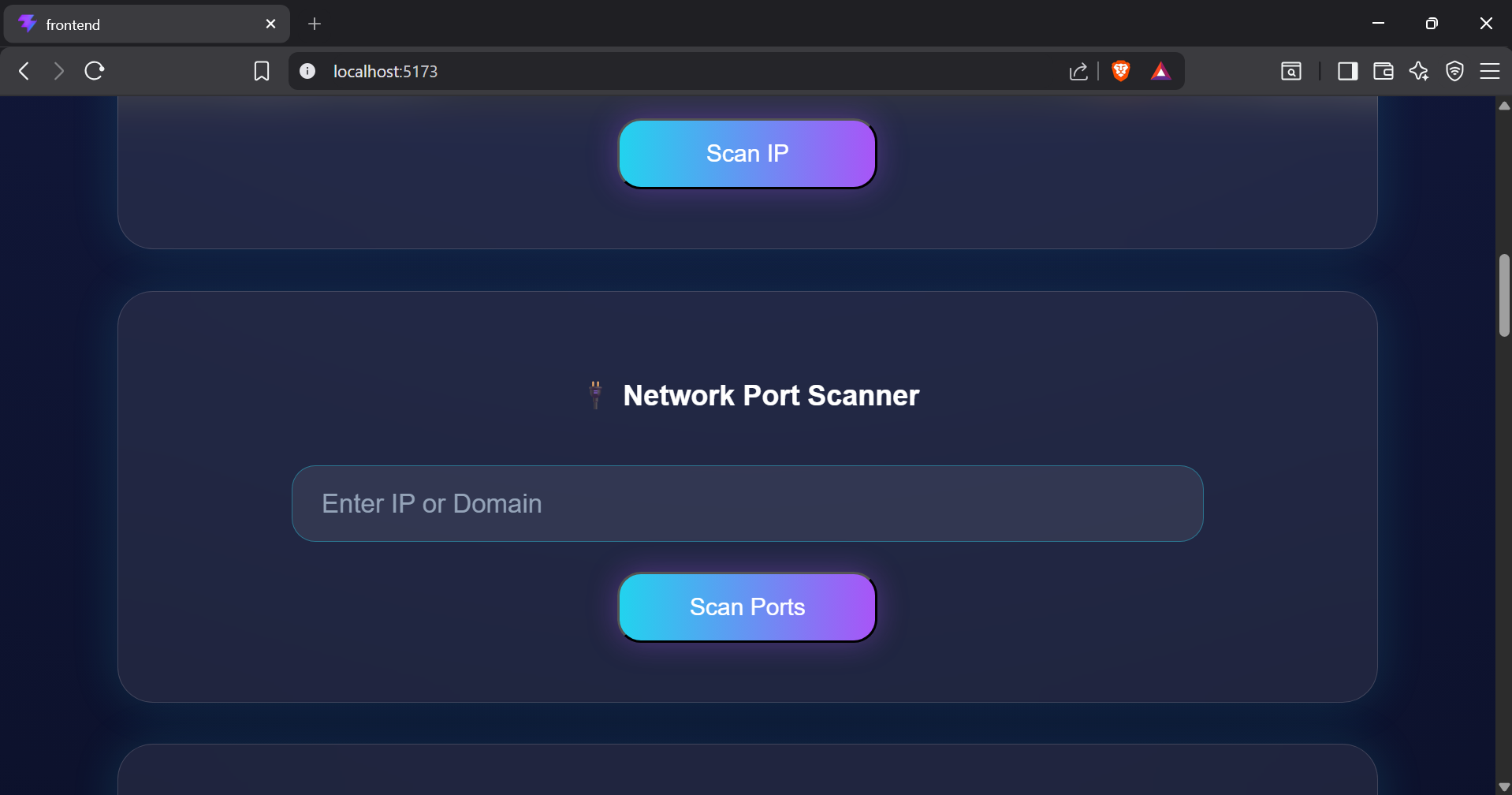This screenshot has width=1512, height=795.
Task: Open the Brave Rewards triangle icon
Action: [1160, 71]
